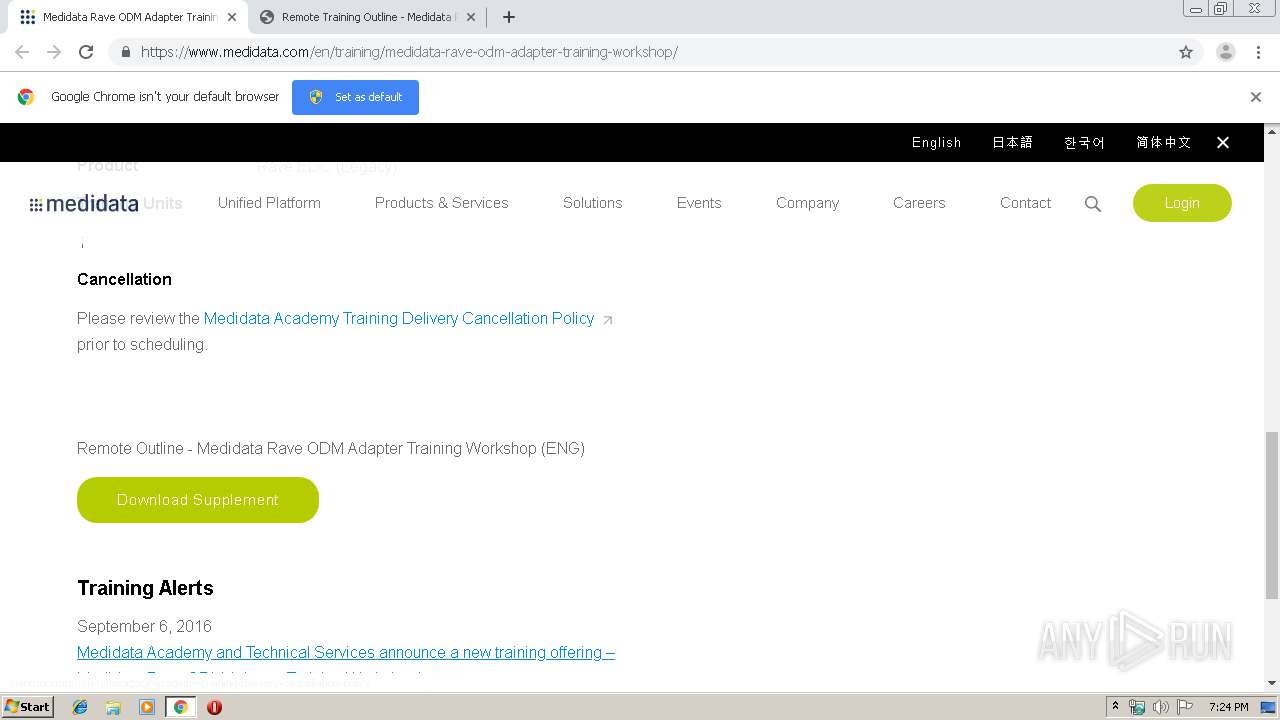Click scrollbar down arrow
1280x720 pixels.
tap(1272, 683)
